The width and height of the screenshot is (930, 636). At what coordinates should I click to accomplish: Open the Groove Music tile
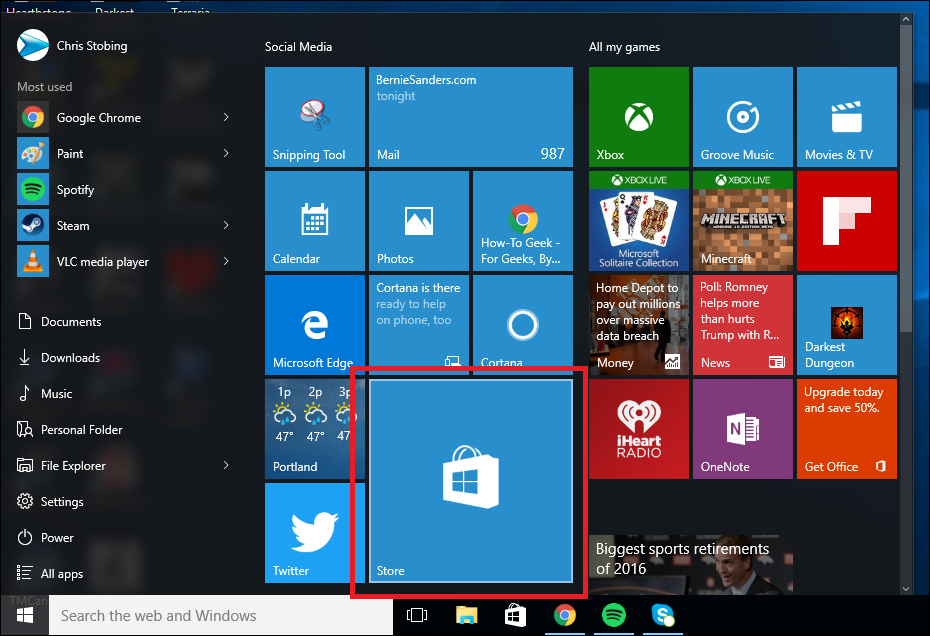click(x=743, y=117)
